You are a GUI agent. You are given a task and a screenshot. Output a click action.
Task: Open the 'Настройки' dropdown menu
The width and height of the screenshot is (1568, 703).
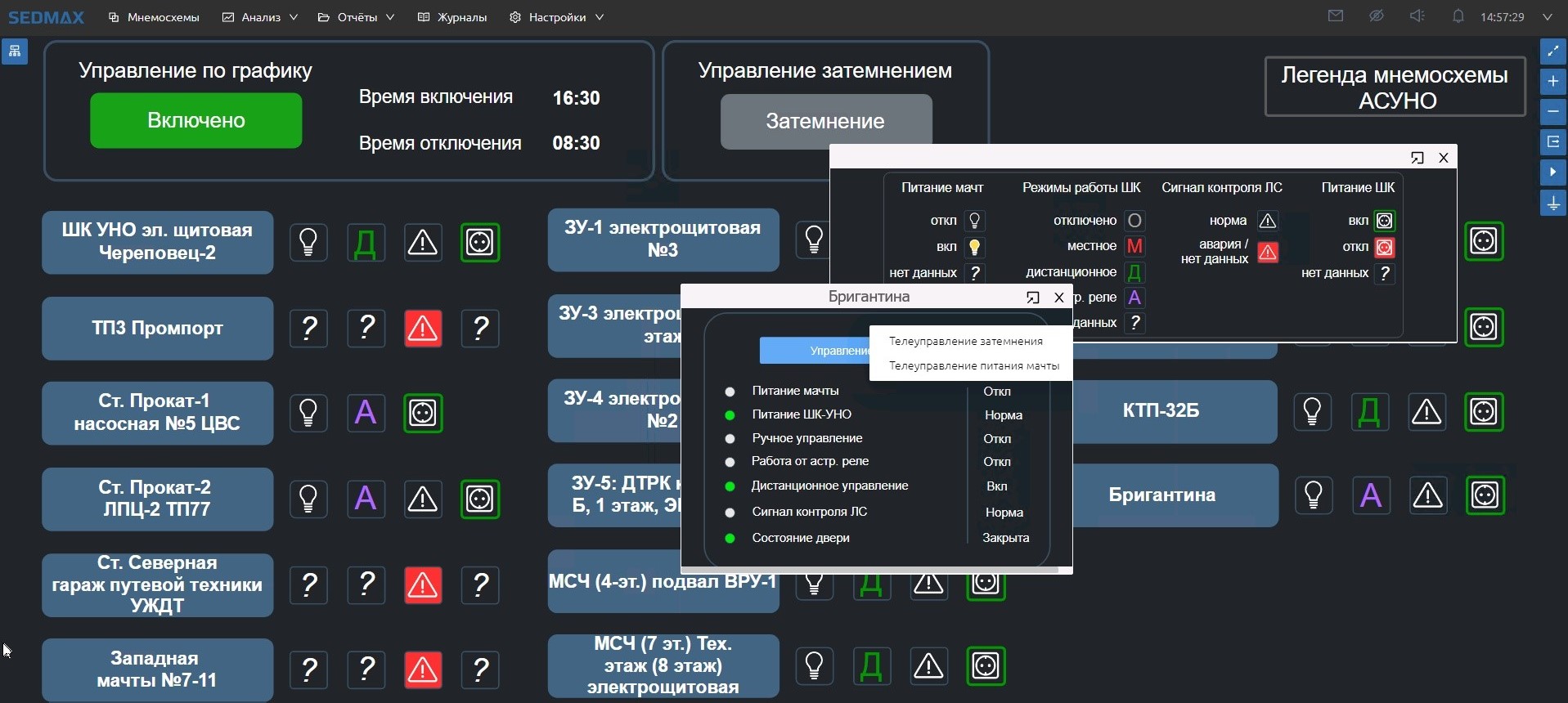click(x=557, y=17)
